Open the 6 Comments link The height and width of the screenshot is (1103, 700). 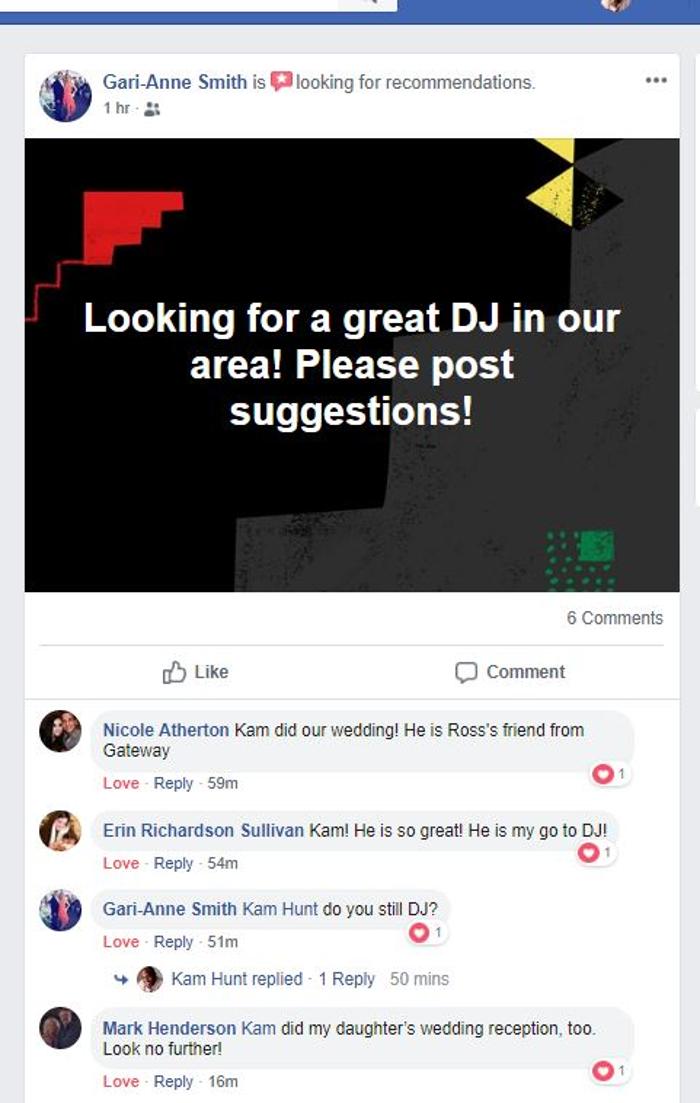pos(615,618)
